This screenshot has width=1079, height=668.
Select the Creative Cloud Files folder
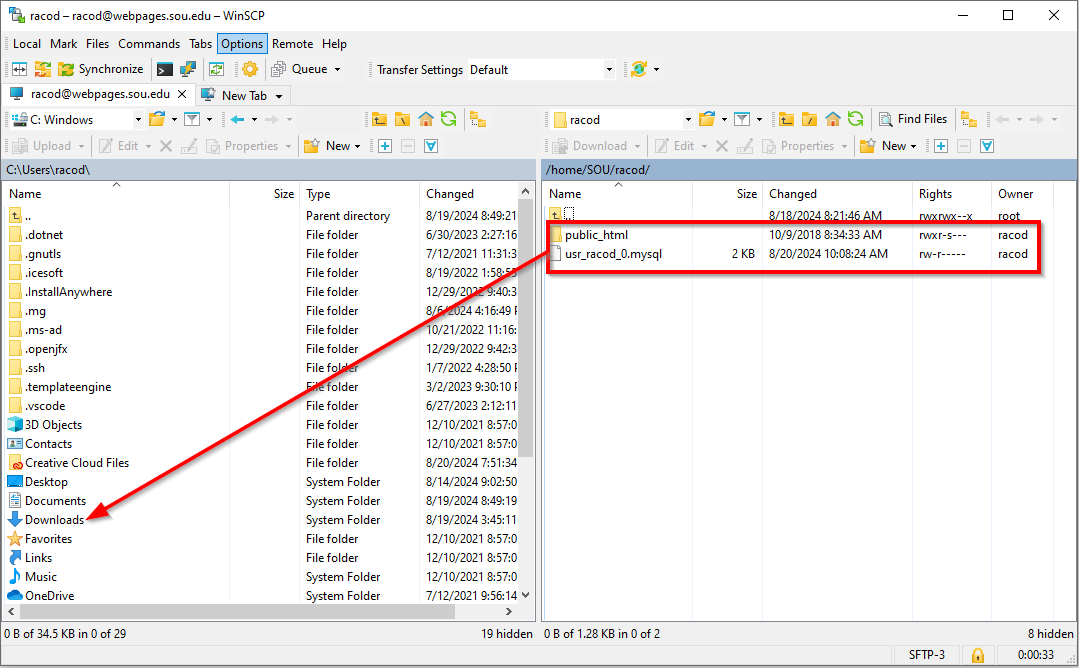[77, 463]
